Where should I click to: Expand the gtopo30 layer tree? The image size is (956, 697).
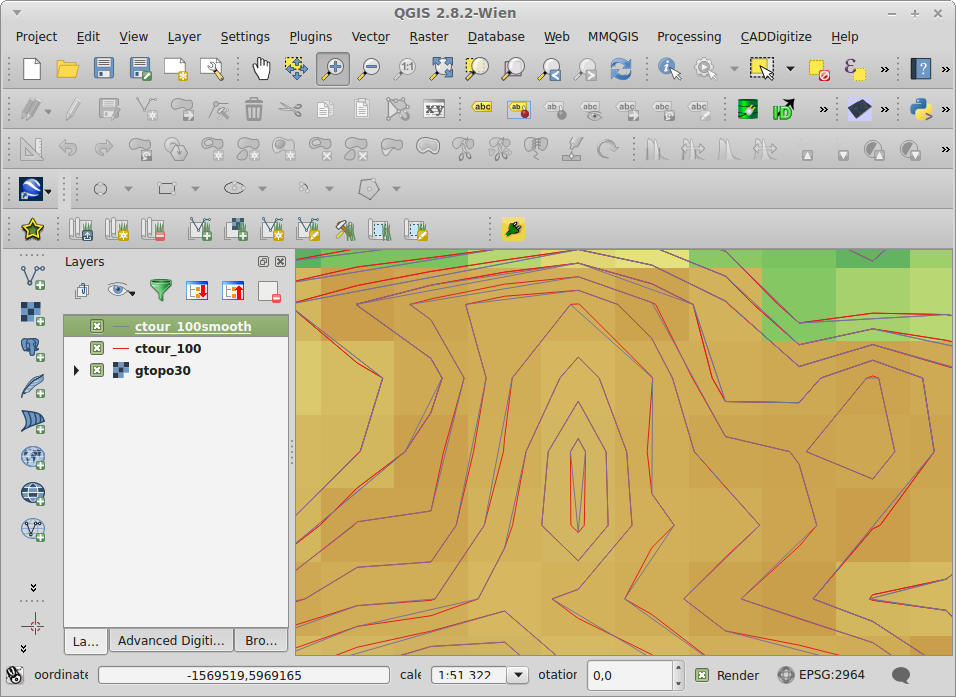pyautogui.click(x=77, y=370)
